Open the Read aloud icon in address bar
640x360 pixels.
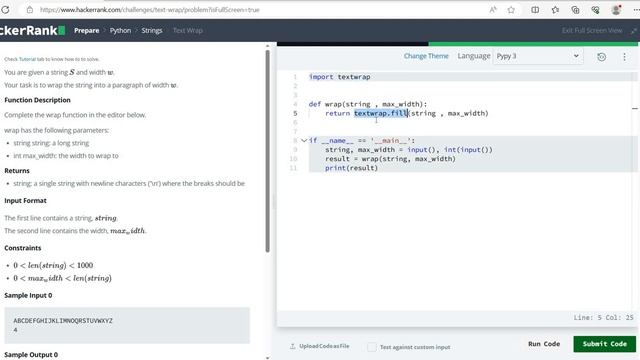(493, 10)
